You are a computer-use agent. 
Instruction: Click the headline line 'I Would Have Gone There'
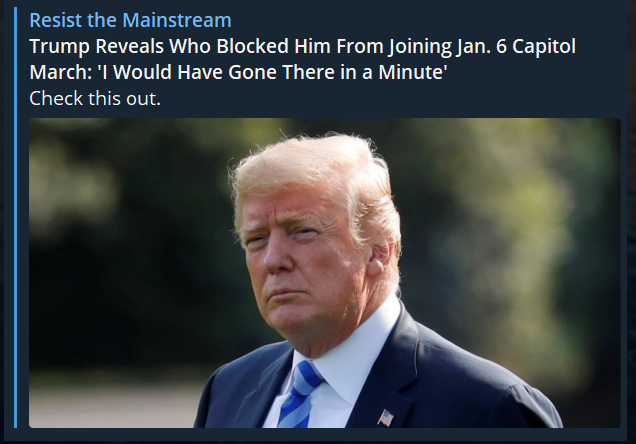click(238, 72)
